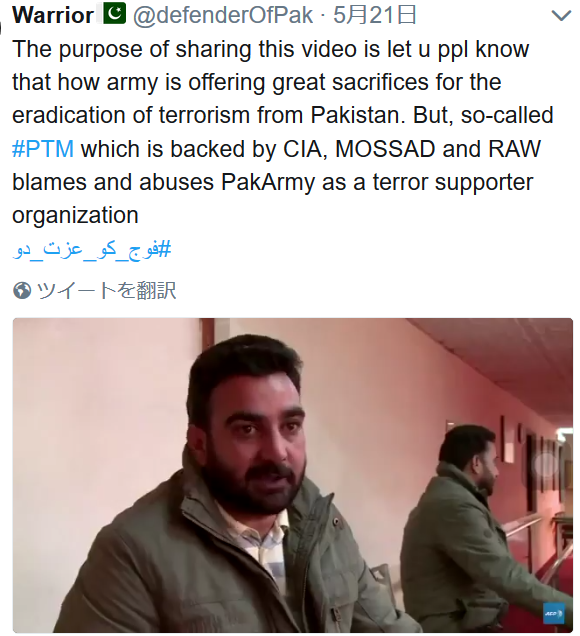The image size is (580, 636).
Task: Click the Warrior display name
Action: click(53, 15)
